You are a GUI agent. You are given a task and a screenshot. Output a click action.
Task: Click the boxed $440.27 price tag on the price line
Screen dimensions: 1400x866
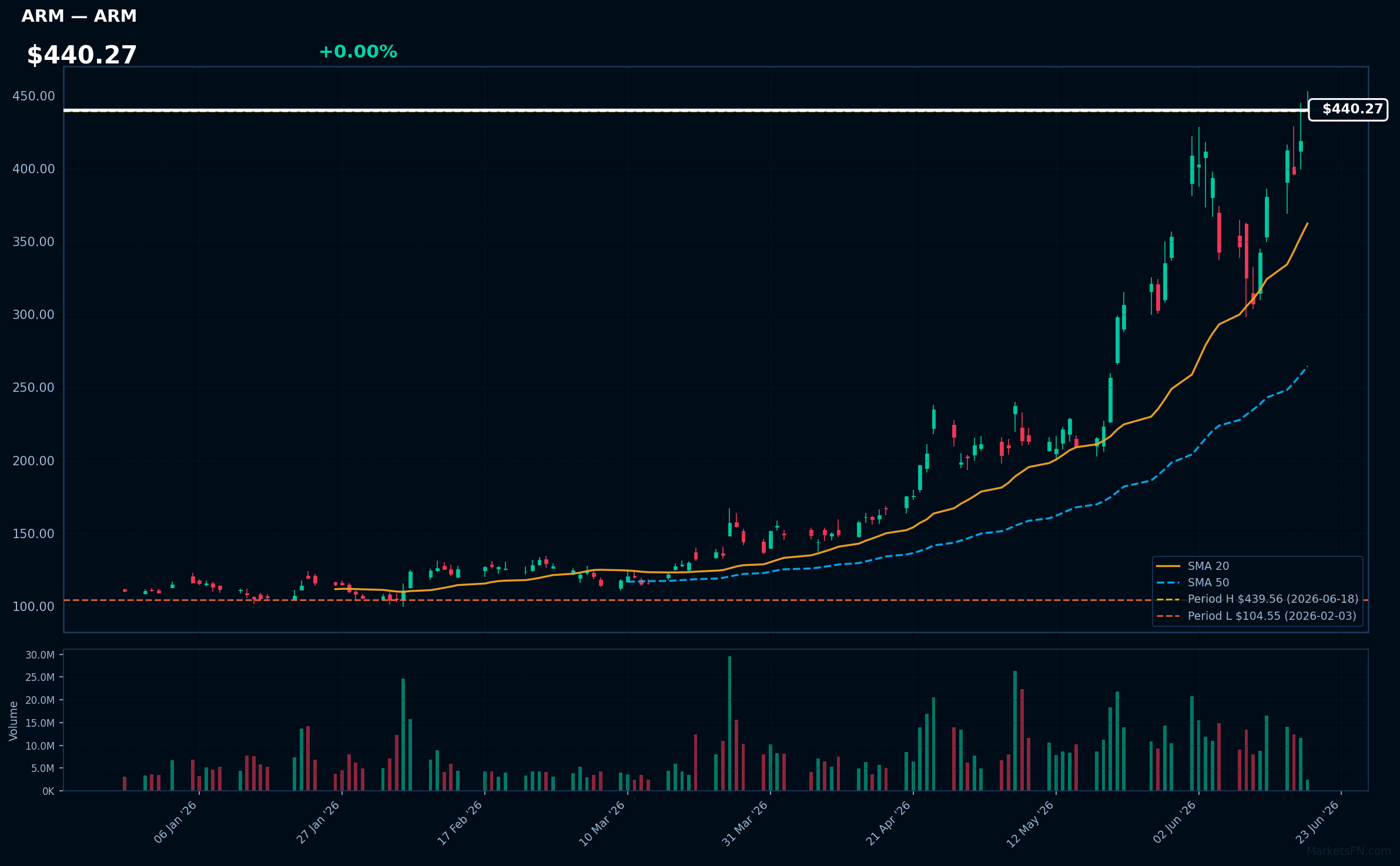tap(1348, 110)
